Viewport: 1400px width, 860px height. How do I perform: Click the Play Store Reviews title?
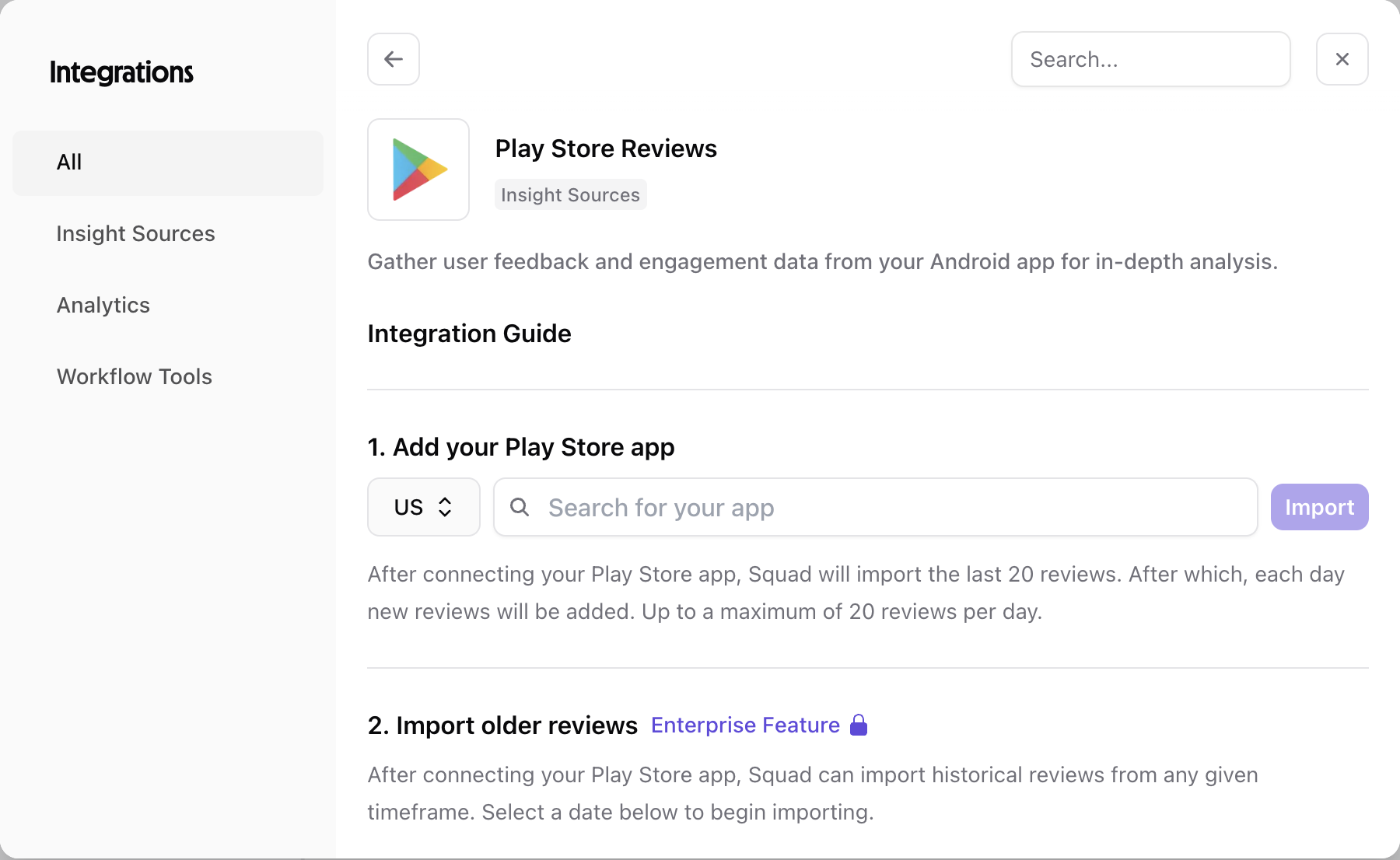point(606,149)
